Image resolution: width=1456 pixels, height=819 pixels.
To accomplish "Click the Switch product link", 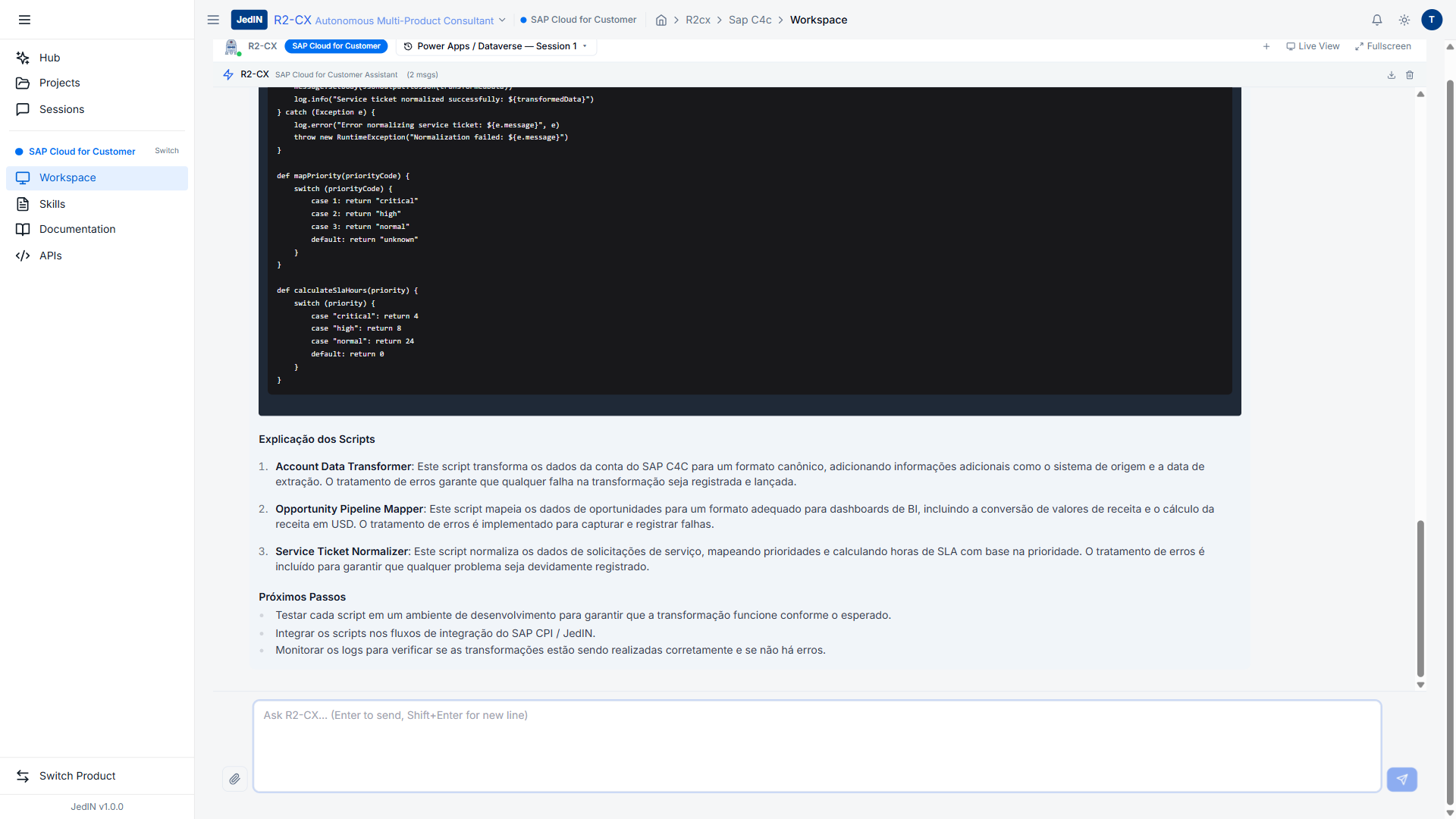I will pos(167,151).
